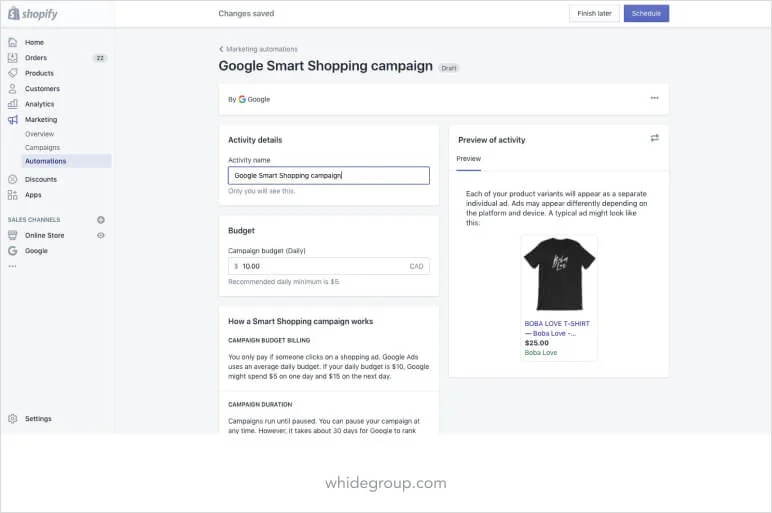
Task: Click the black t-shirt product image
Action: click(x=559, y=274)
